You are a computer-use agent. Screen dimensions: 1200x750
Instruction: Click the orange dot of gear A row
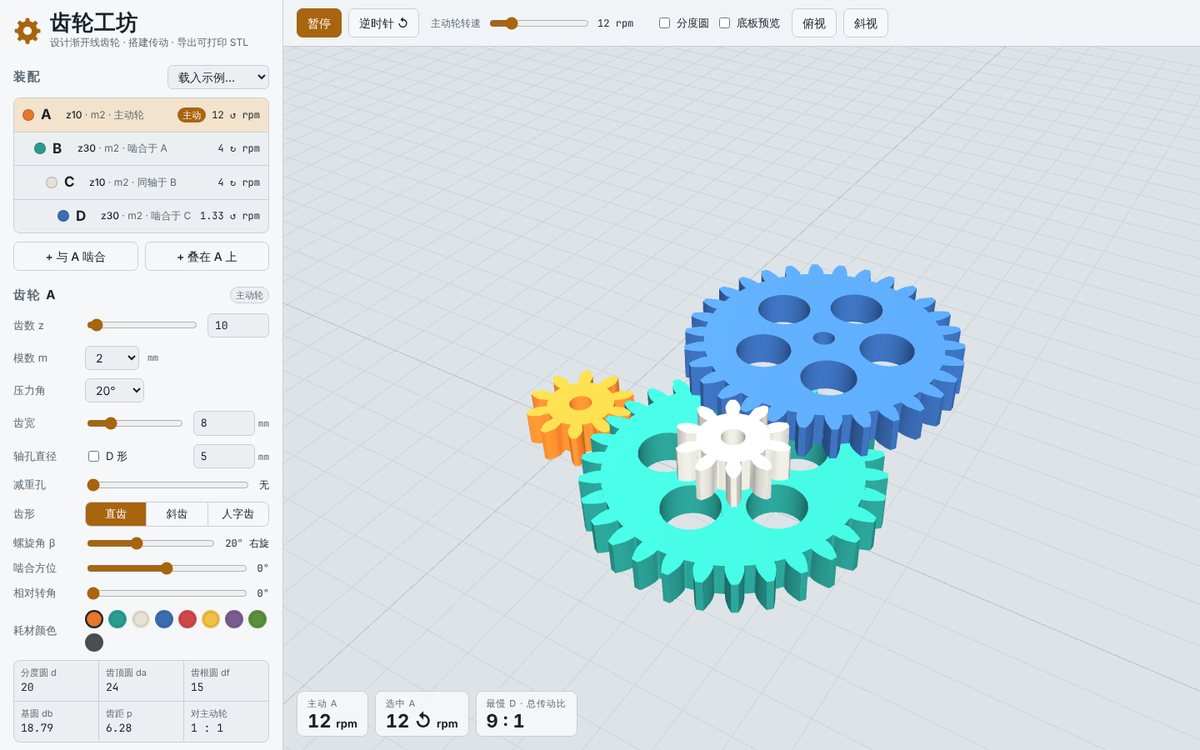coord(28,115)
